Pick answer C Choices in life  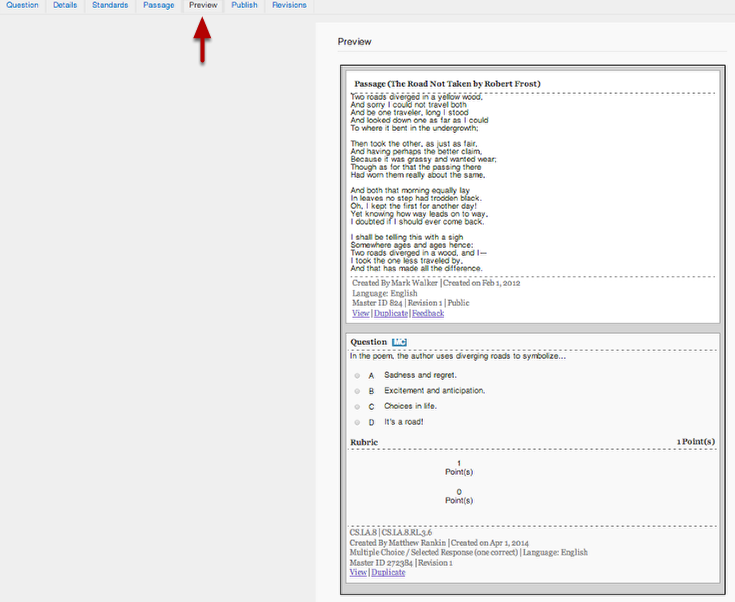pos(357,406)
